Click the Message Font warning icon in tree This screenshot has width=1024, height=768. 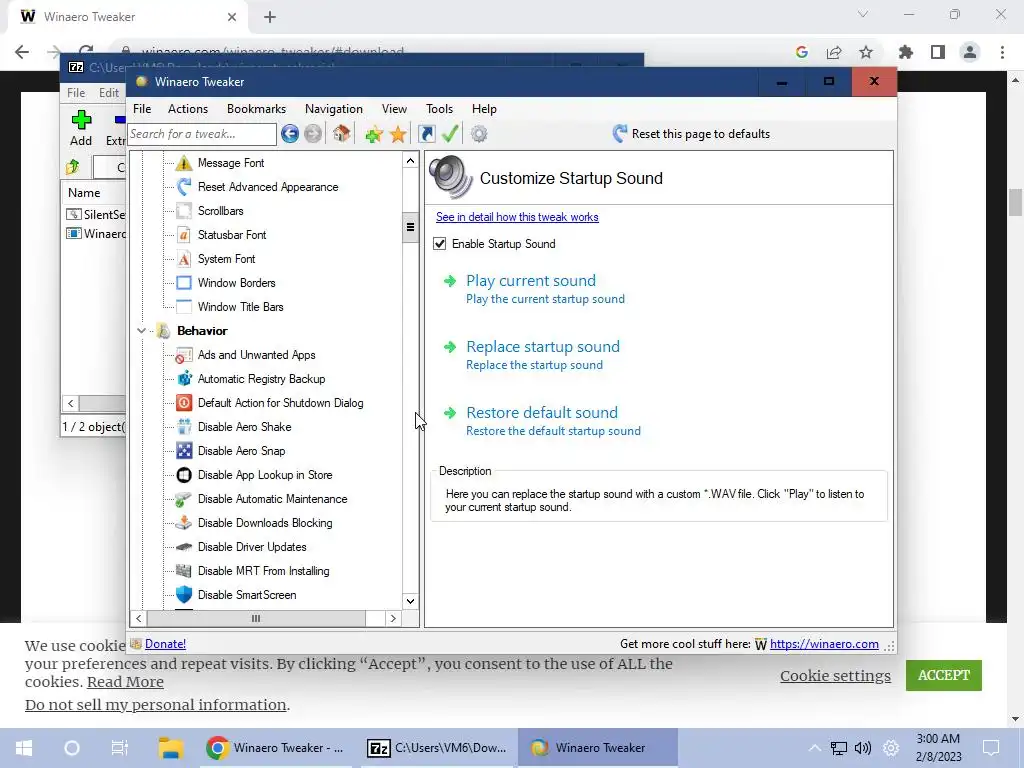[x=184, y=163]
